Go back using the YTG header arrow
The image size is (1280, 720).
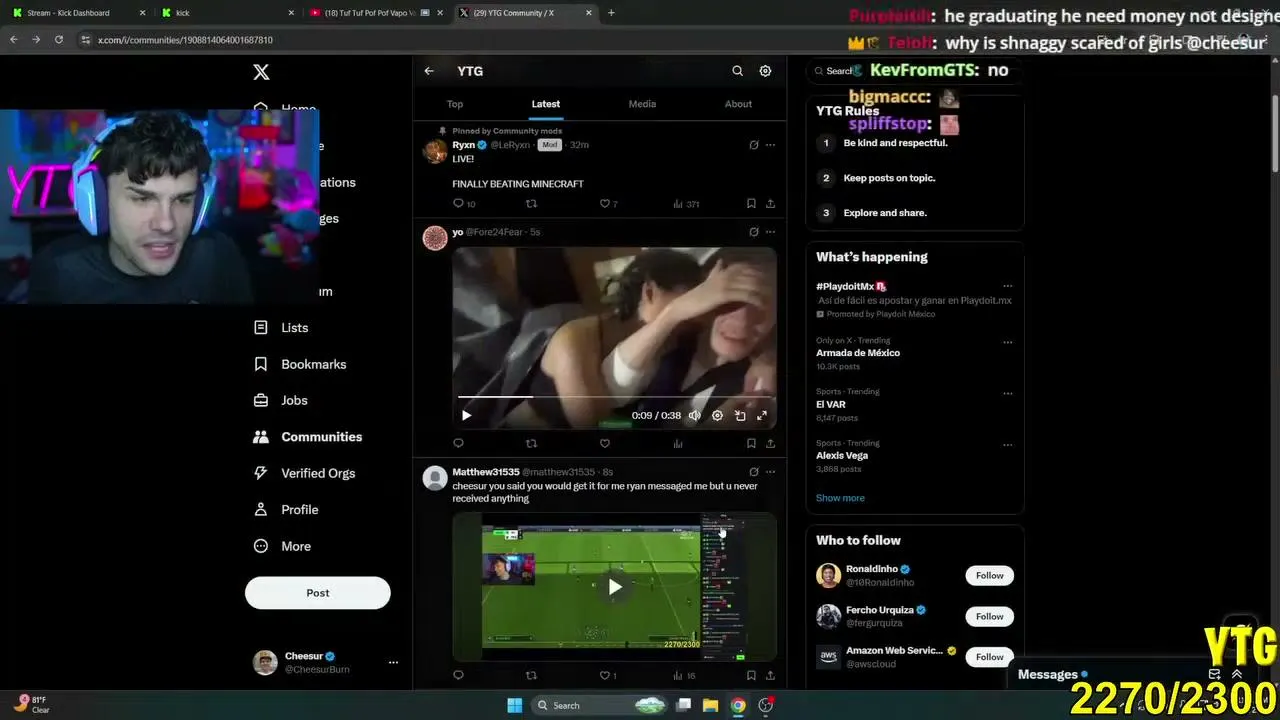429,71
